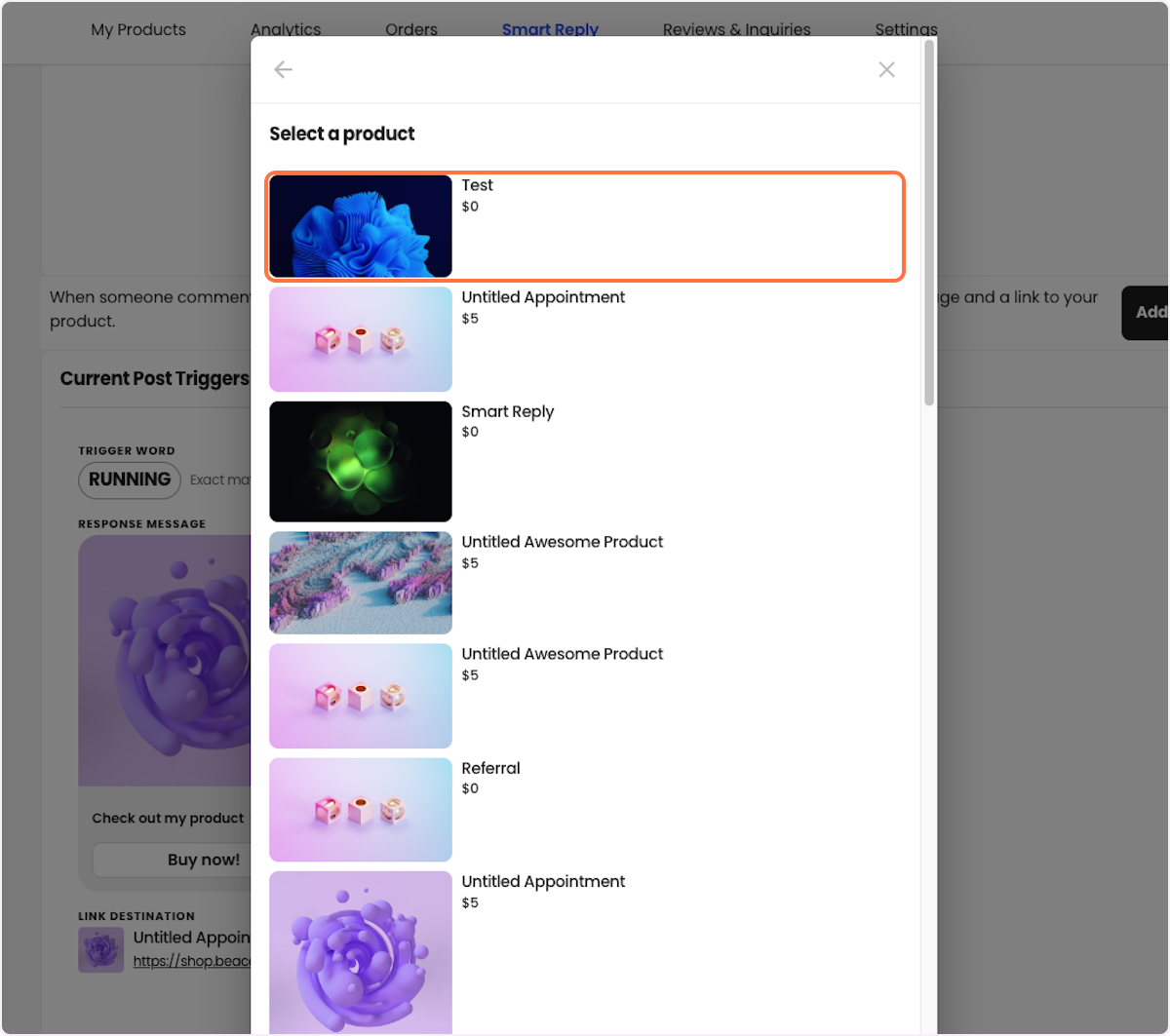Click the $0 price under Test
Screen dimensions: 1170x1036
click(x=470, y=207)
